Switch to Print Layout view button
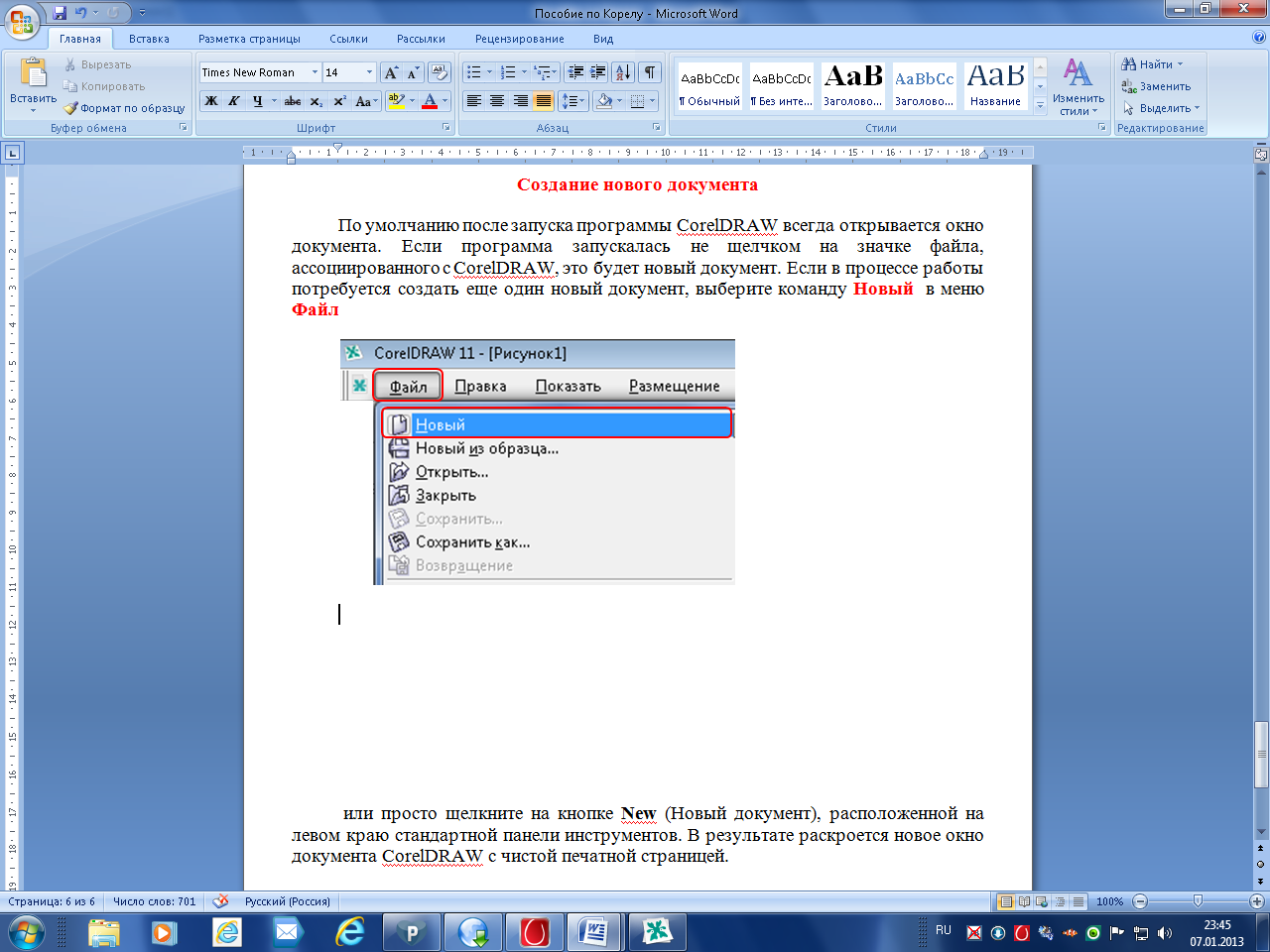This screenshot has height=952, width=1270. 1006,901
